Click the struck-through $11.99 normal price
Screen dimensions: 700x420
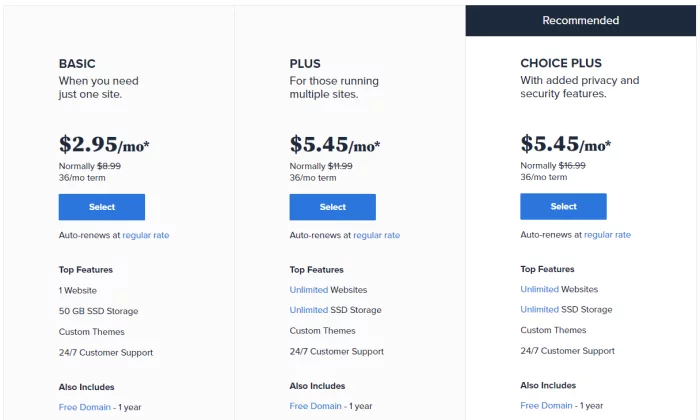[x=340, y=166]
